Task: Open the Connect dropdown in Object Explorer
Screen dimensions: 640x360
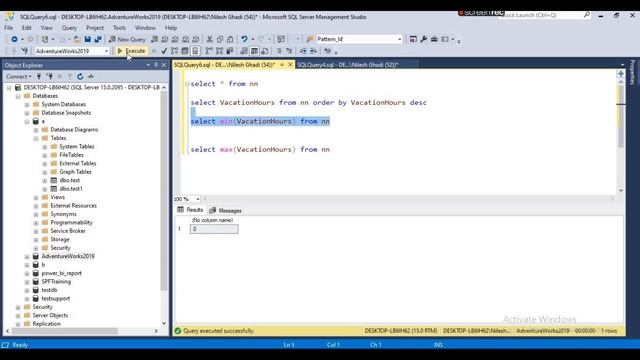Action: point(18,76)
